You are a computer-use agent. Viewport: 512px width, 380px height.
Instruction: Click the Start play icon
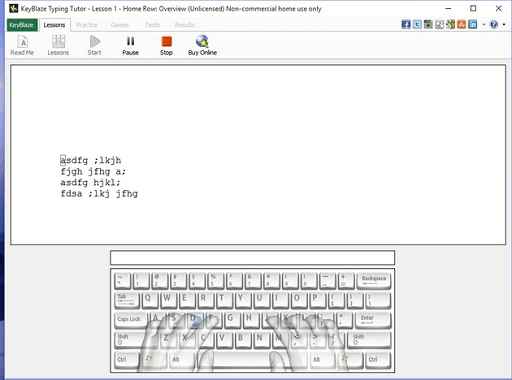(x=94, y=45)
